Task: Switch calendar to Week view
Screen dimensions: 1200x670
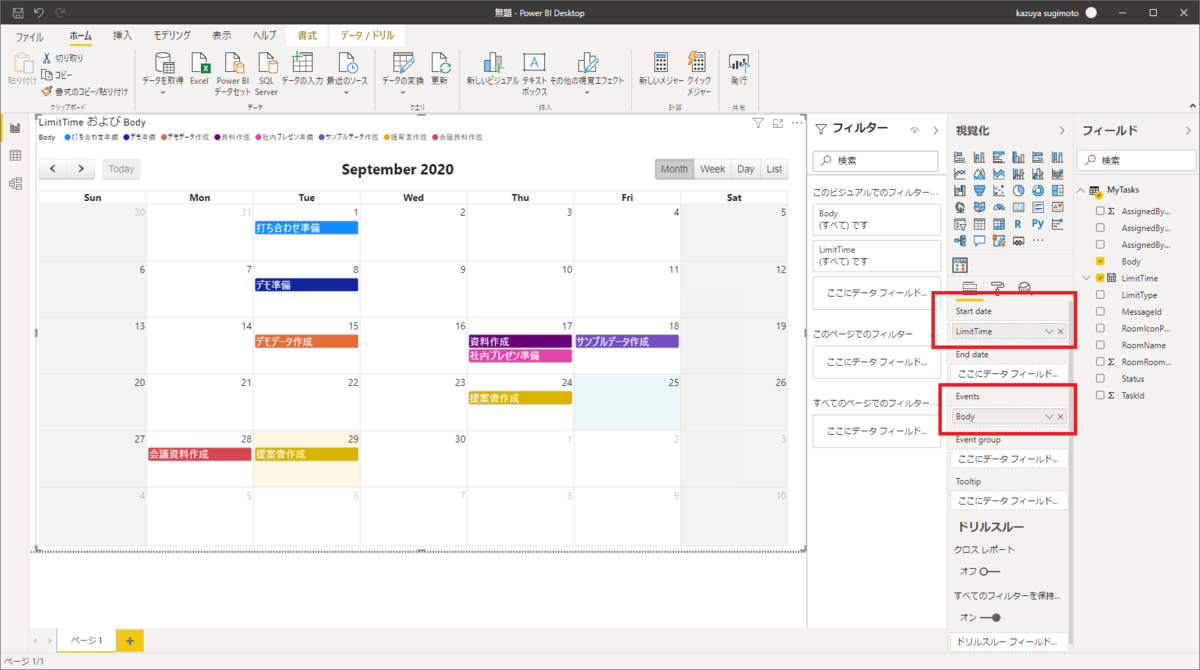Action: (712, 169)
